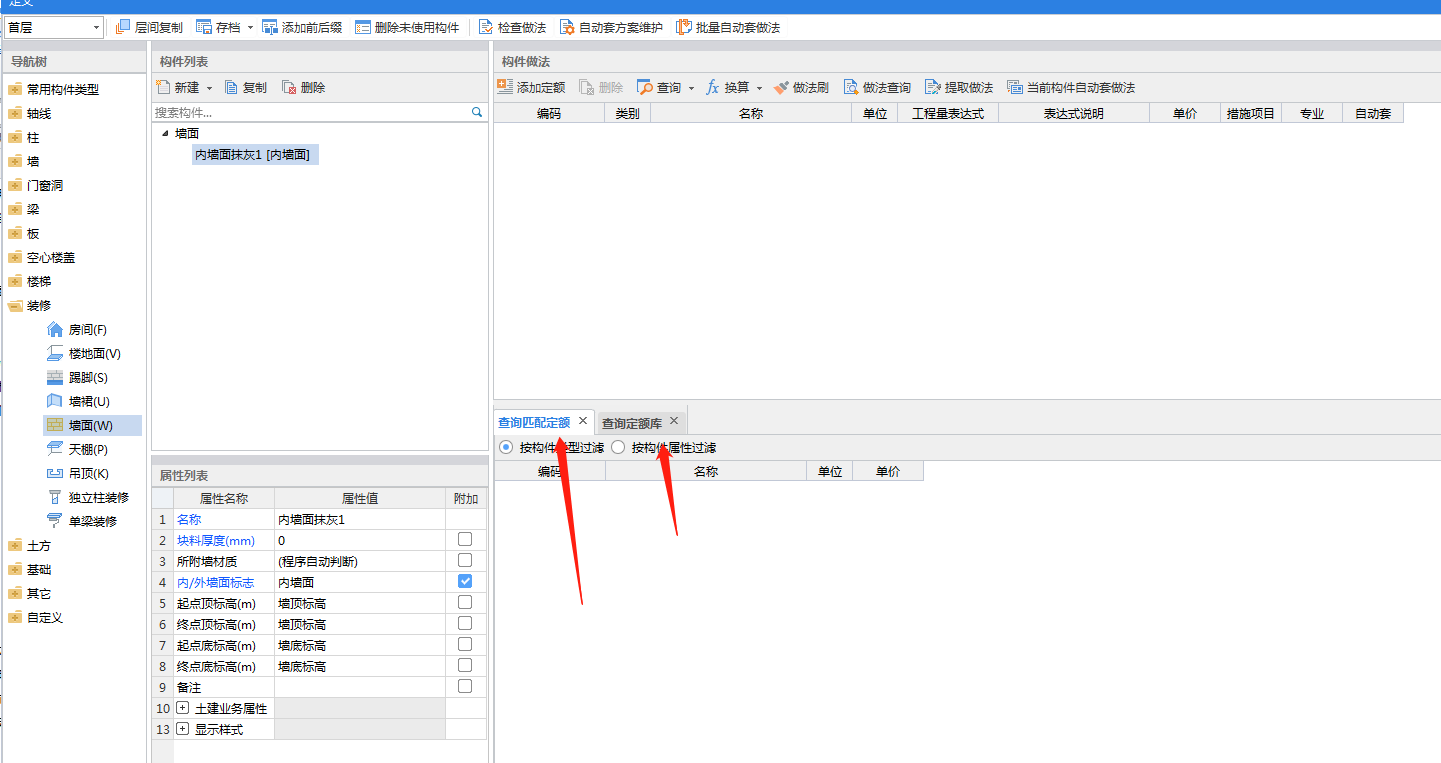This screenshot has width=1441, height=763.
Task: Select 吊顶(K) in the navigation tree
Action: [x=78, y=473]
